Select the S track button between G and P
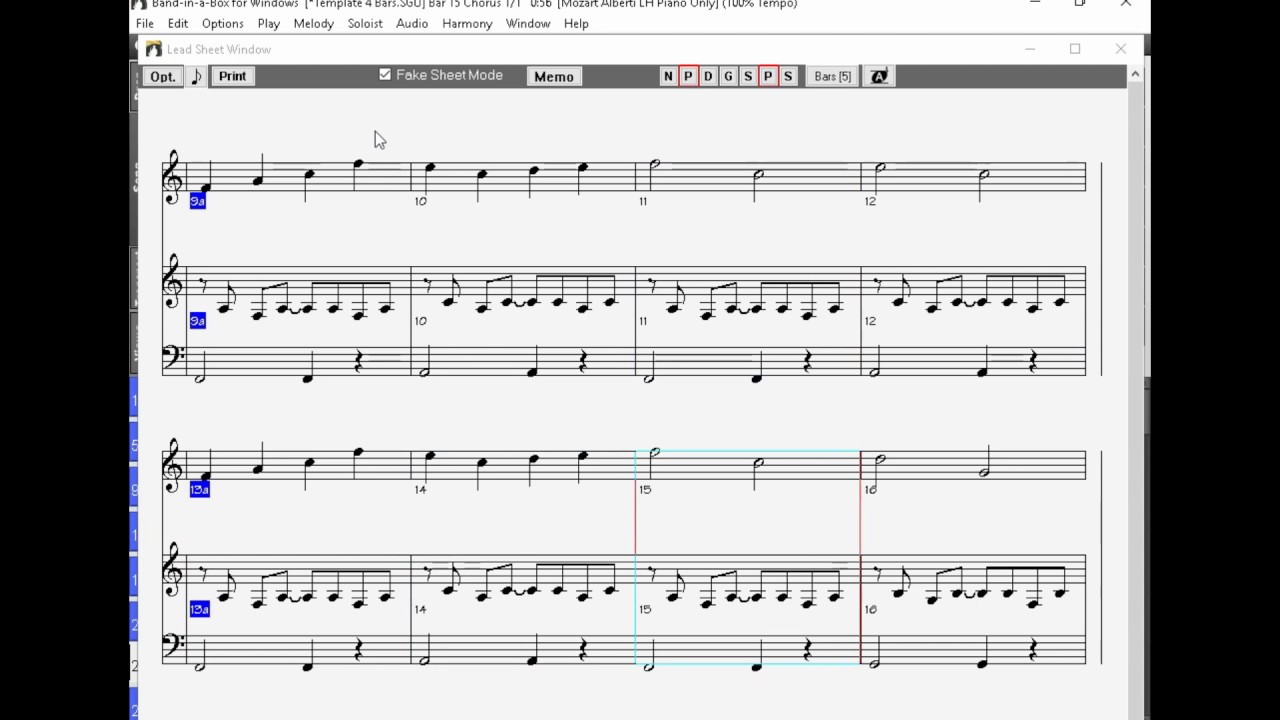Screen dimensions: 1280x720 pyautogui.click(x=748, y=76)
